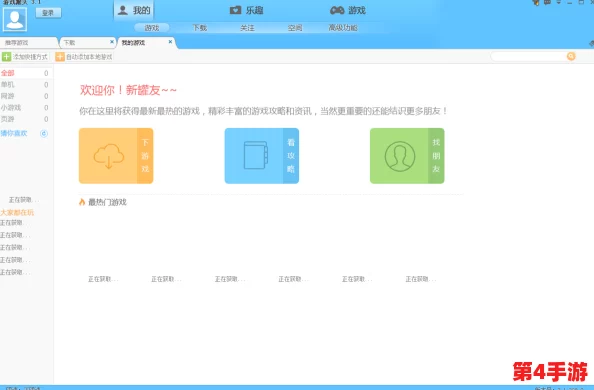The height and width of the screenshot is (390, 594).
Task: Click the user avatar picture
Action: coord(15,19)
